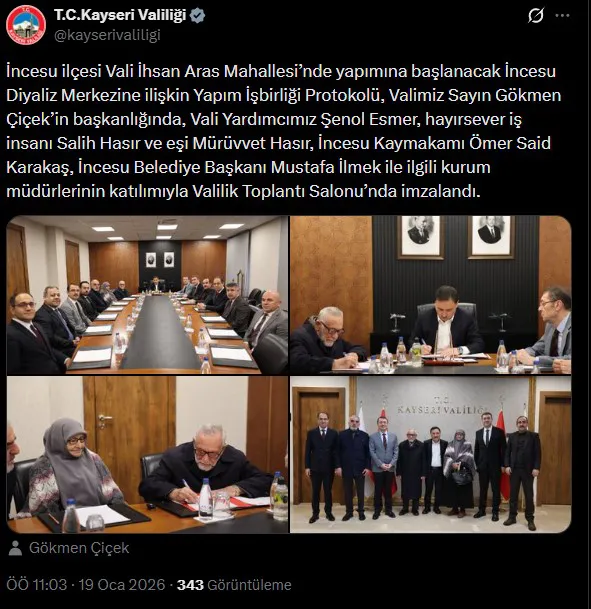View the 343 Görüntüleme count
Image resolution: width=591 pixels, height=609 pixels.
234,585
